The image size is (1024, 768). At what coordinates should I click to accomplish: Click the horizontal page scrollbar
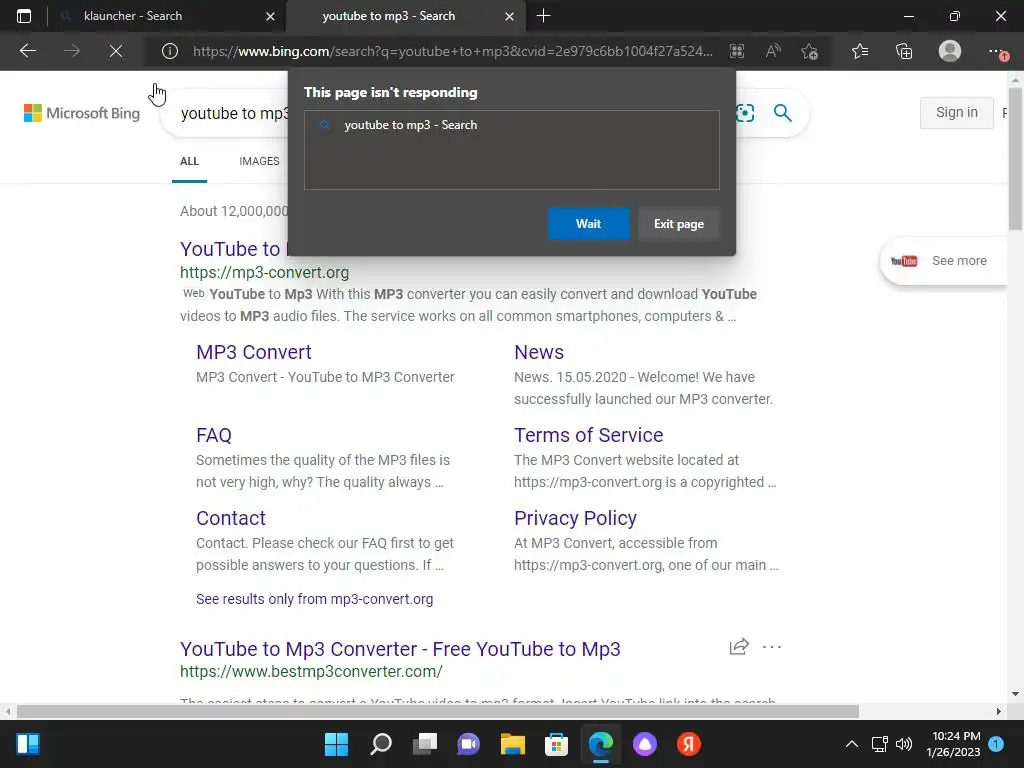(x=438, y=711)
